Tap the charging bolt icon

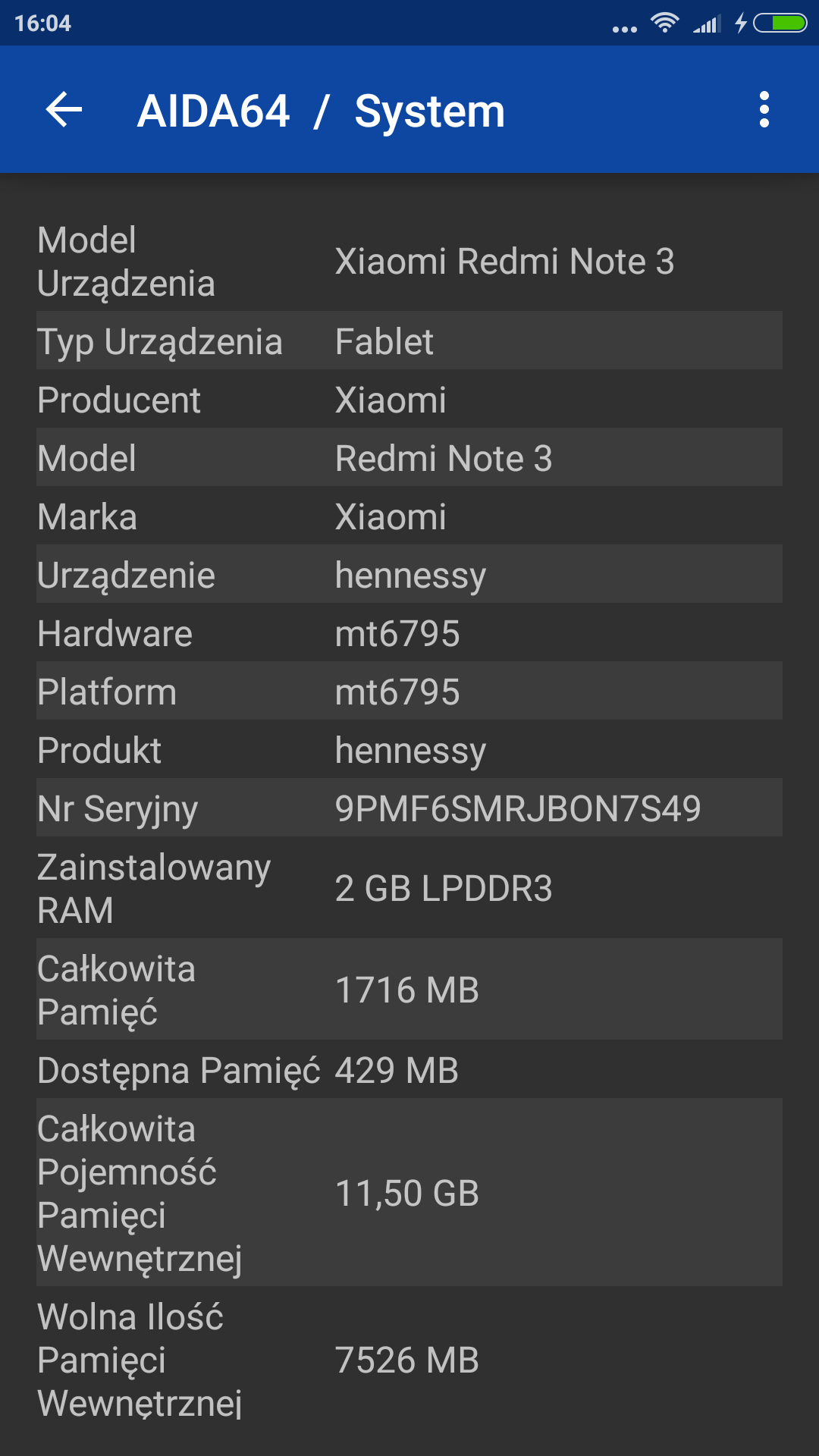[741, 23]
